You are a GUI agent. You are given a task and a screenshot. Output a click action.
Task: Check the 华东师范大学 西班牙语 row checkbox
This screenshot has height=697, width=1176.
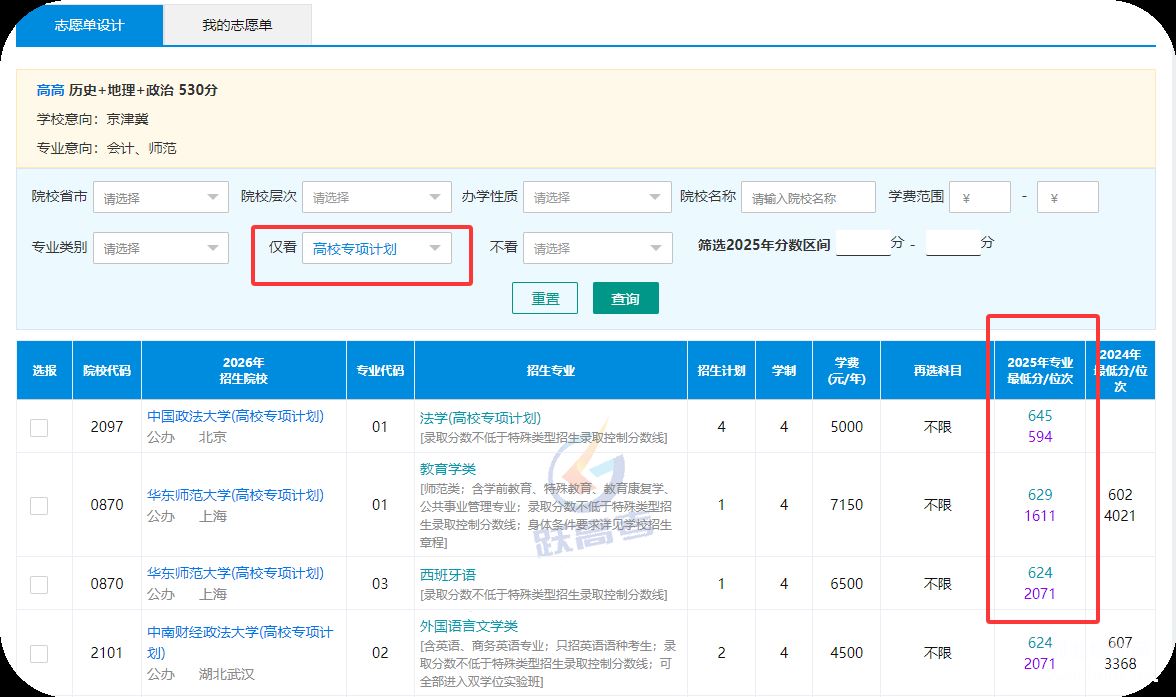(x=39, y=584)
